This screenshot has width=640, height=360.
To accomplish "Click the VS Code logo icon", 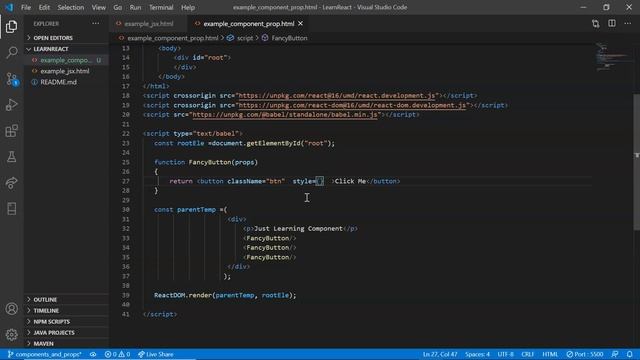I will (9, 7).
